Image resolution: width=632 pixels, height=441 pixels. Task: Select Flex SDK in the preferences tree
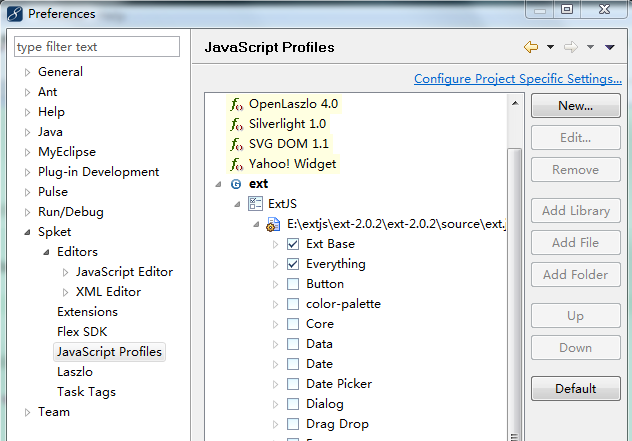(x=82, y=332)
